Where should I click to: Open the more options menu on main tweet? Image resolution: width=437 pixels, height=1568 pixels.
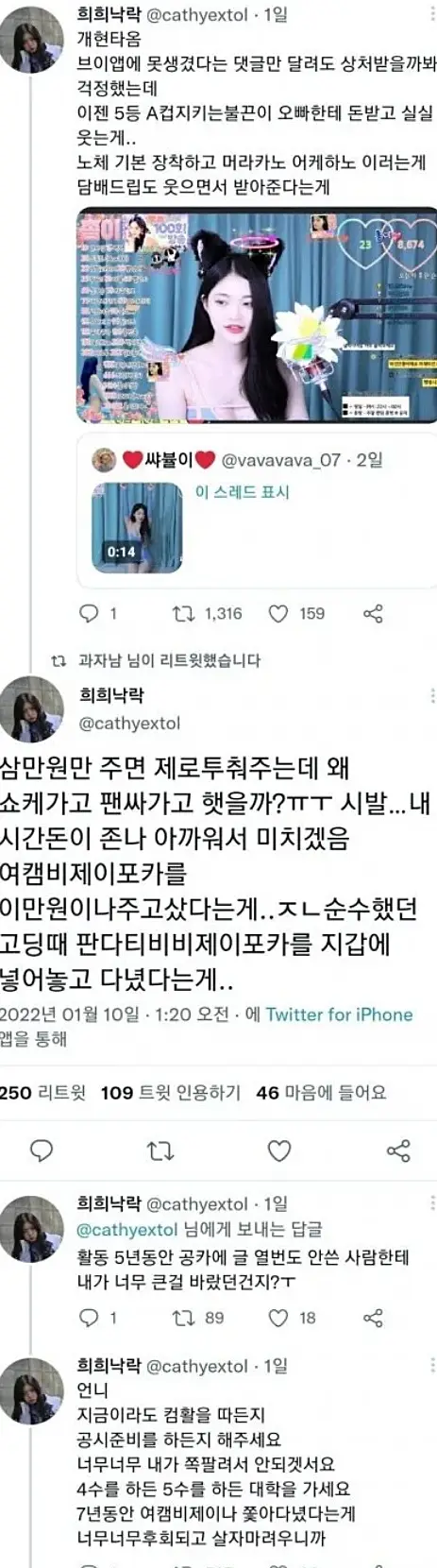point(432,695)
